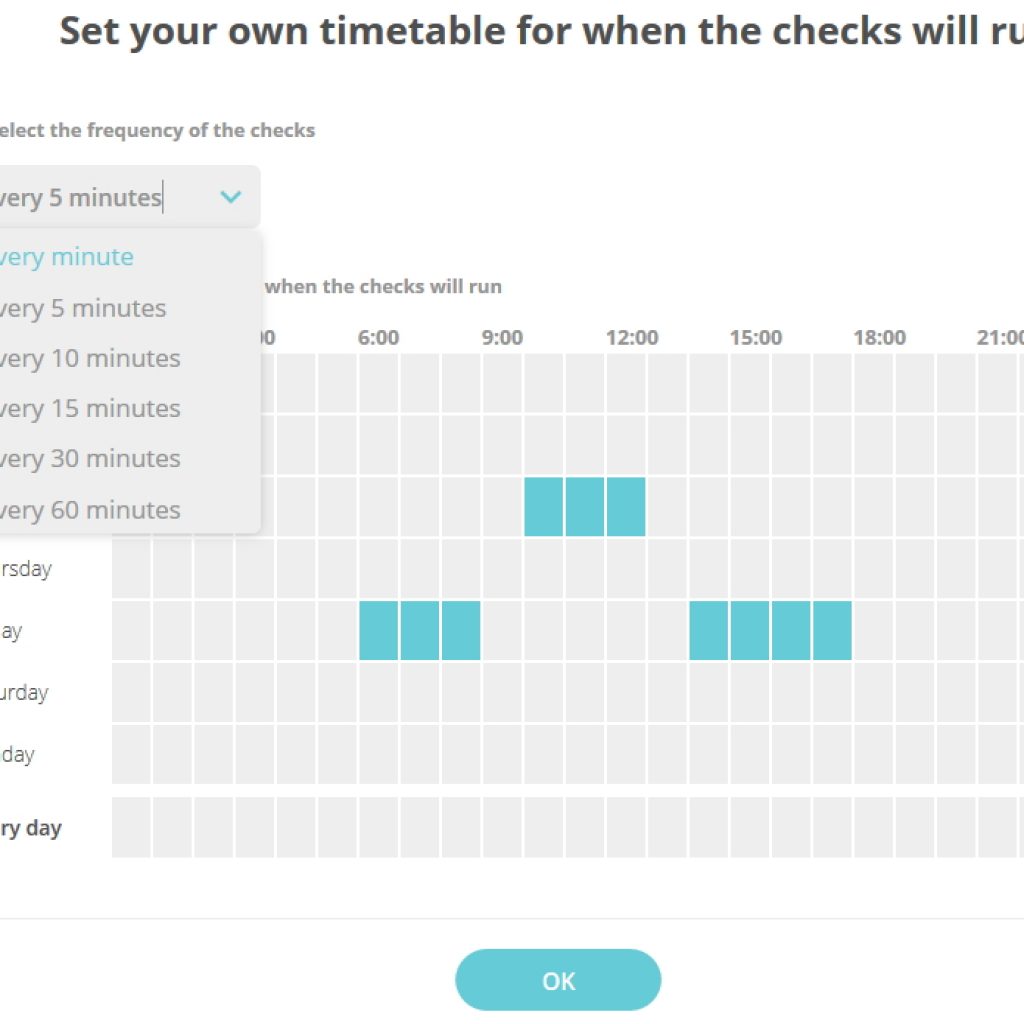Select the Thursday 12:00 empty cell

[626, 569]
